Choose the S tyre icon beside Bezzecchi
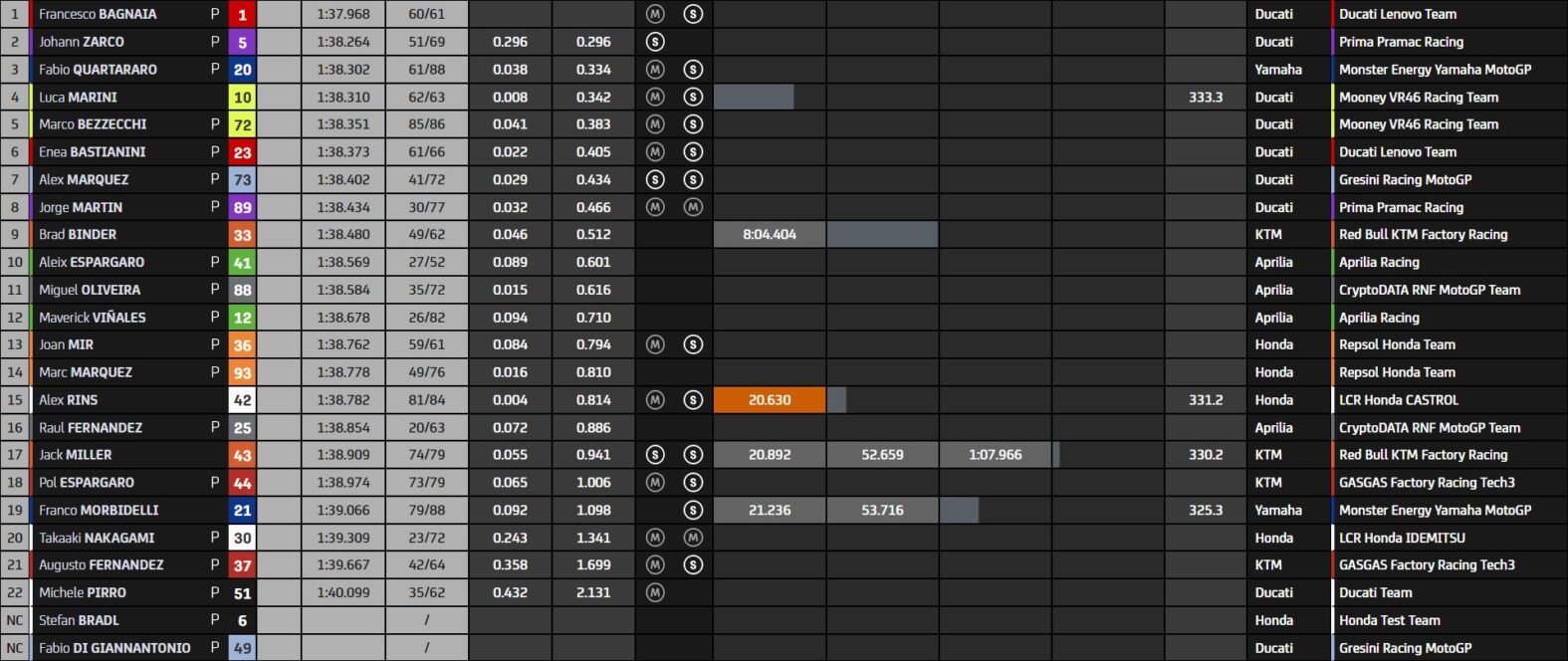The width and height of the screenshot is (1568, 661). pos(693,124)
